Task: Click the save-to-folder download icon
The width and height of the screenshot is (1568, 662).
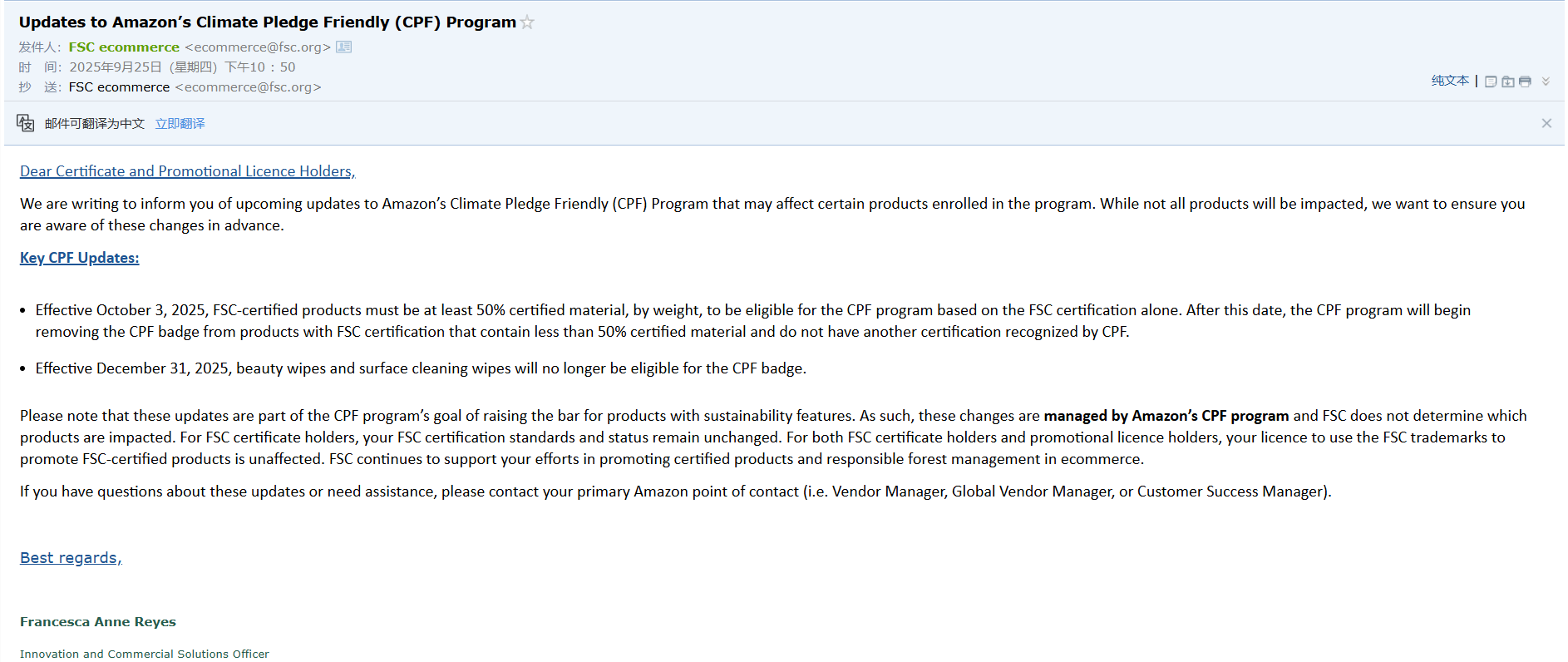Action: (1507, 82)
